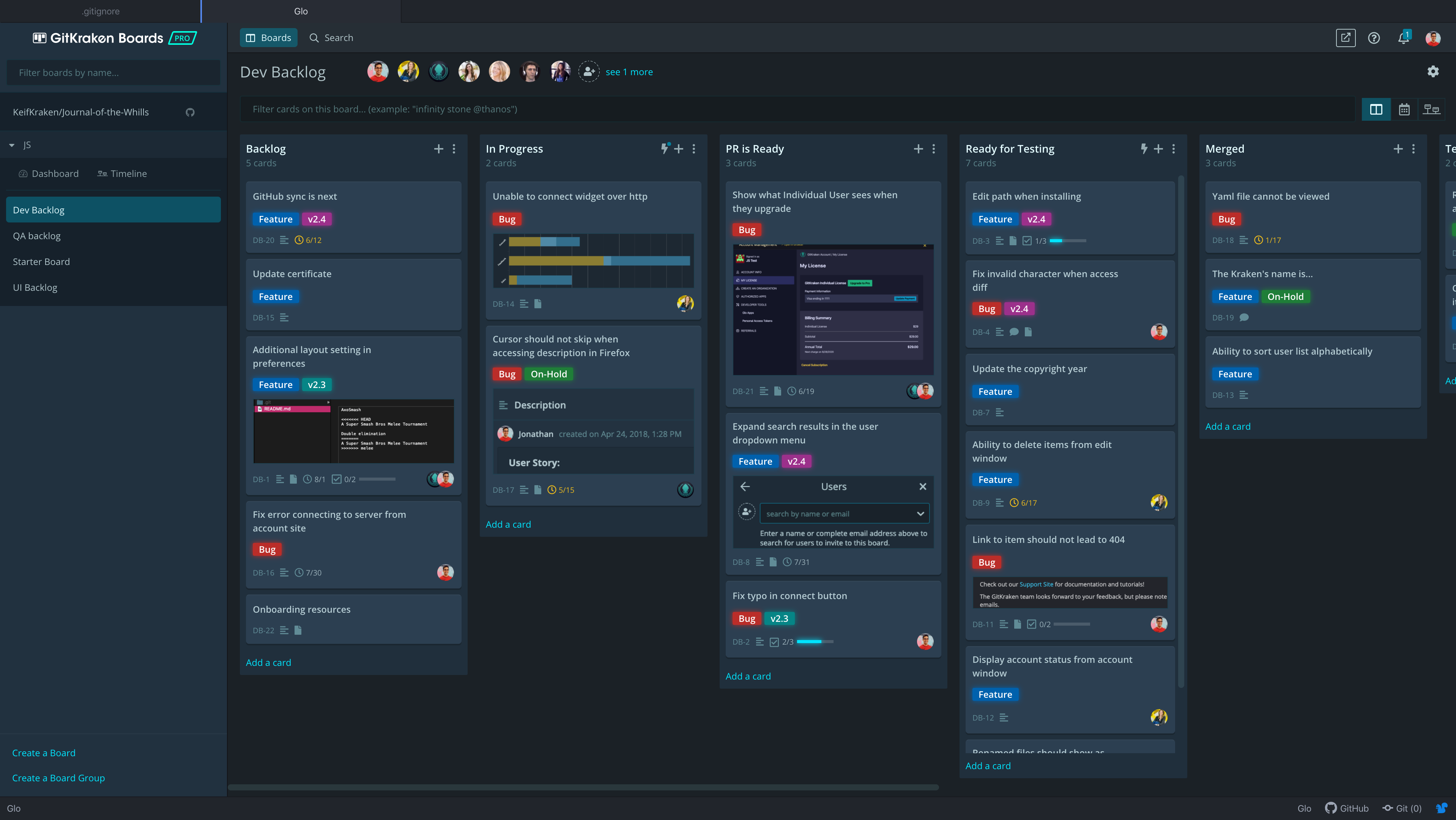Click see 1 more members link
The height and width of the screenshot is (820, 1456).
pos(629,72)
